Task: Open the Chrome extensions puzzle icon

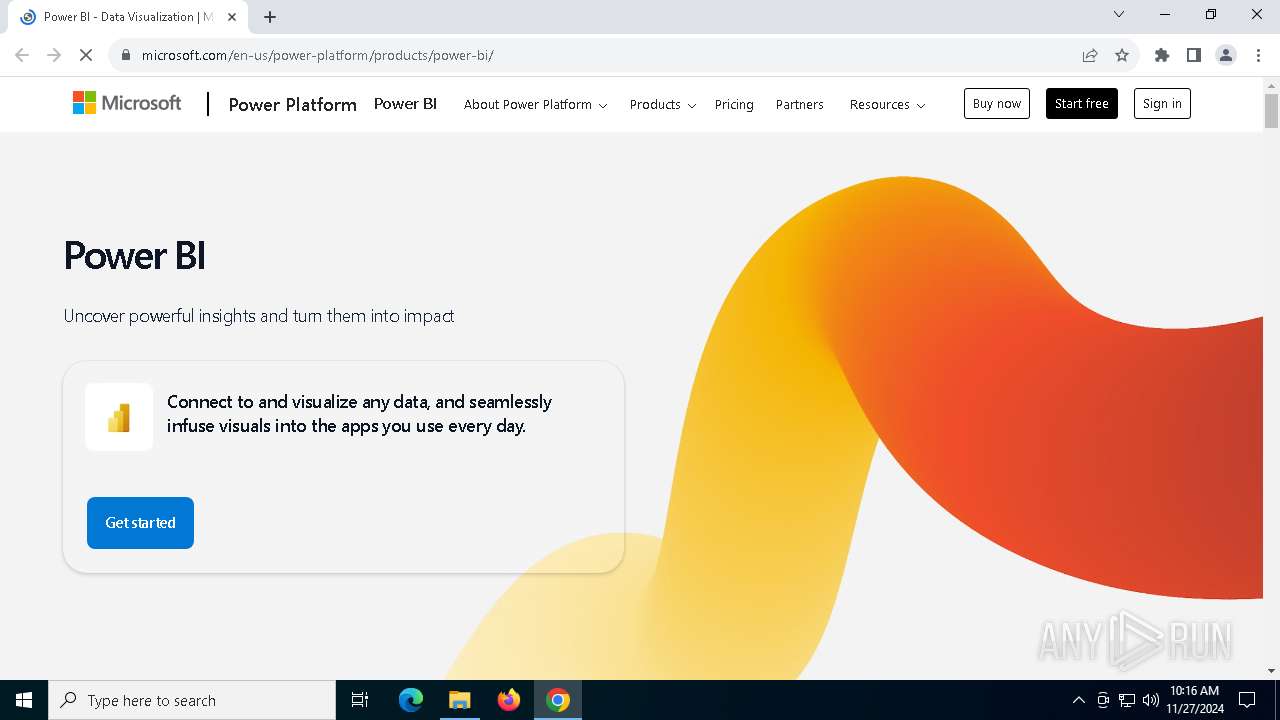Action: point(1162,55)
